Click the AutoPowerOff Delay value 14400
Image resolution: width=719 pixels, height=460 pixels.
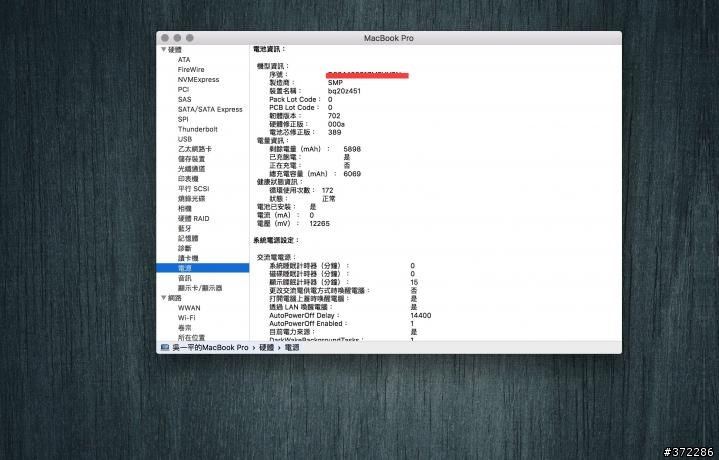click(421, 316)
